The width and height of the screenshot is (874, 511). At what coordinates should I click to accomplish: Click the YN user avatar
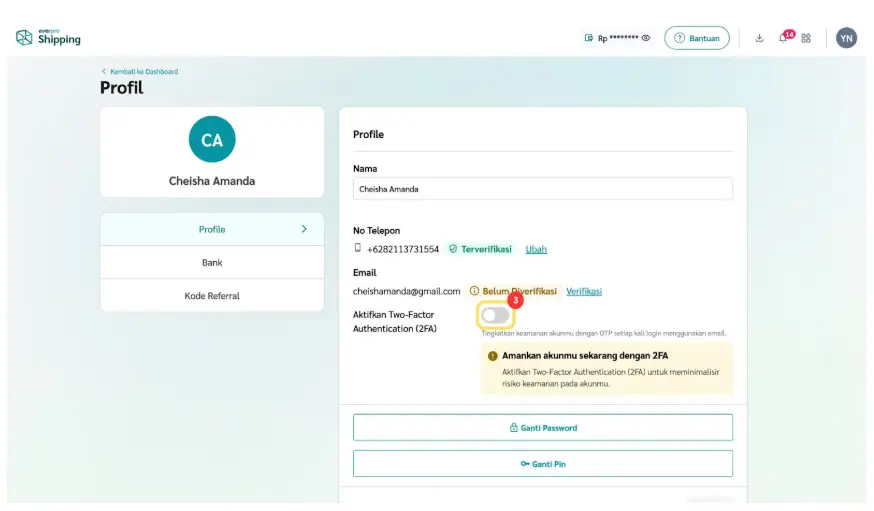coord(846,38)
